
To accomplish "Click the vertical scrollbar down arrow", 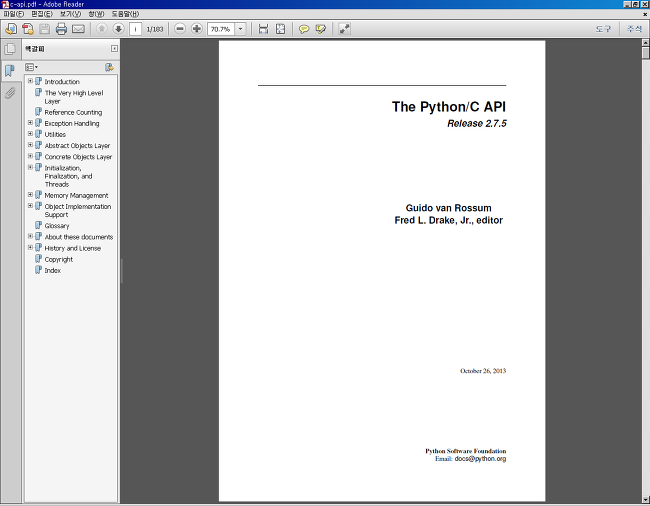I will [x=645, y=499].
